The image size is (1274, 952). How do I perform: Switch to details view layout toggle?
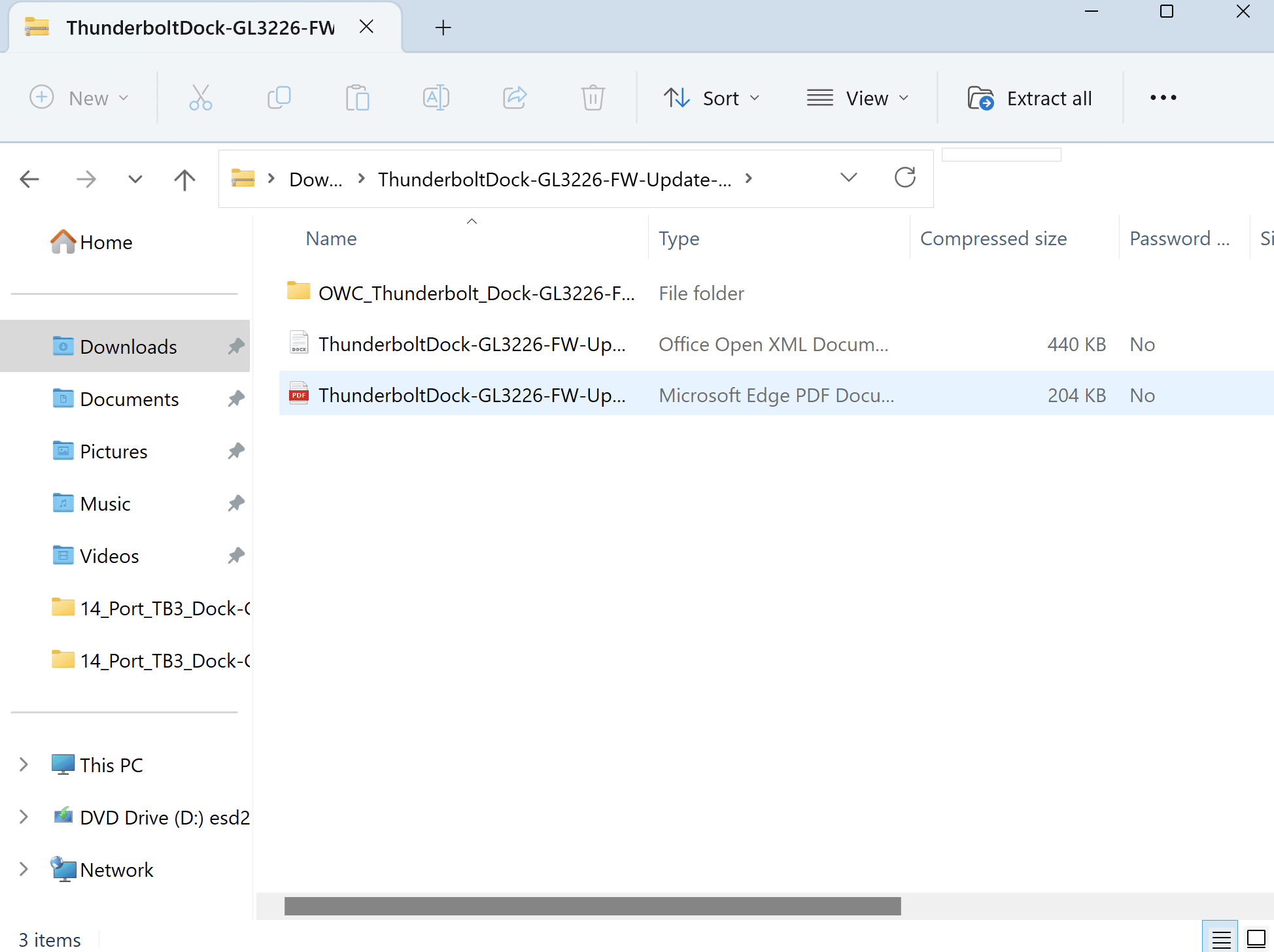[1221, 939]
